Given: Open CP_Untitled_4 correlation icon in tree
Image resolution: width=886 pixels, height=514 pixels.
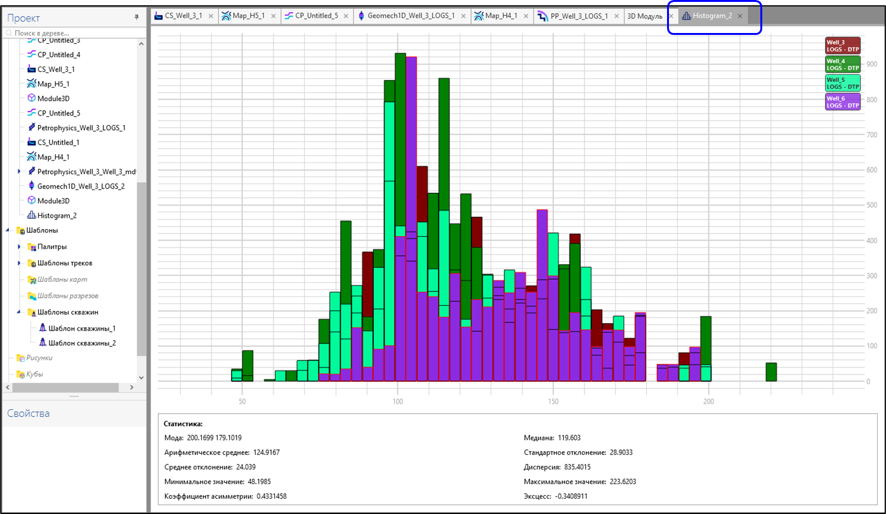Looking at the screenshot, I should [31, 54].
